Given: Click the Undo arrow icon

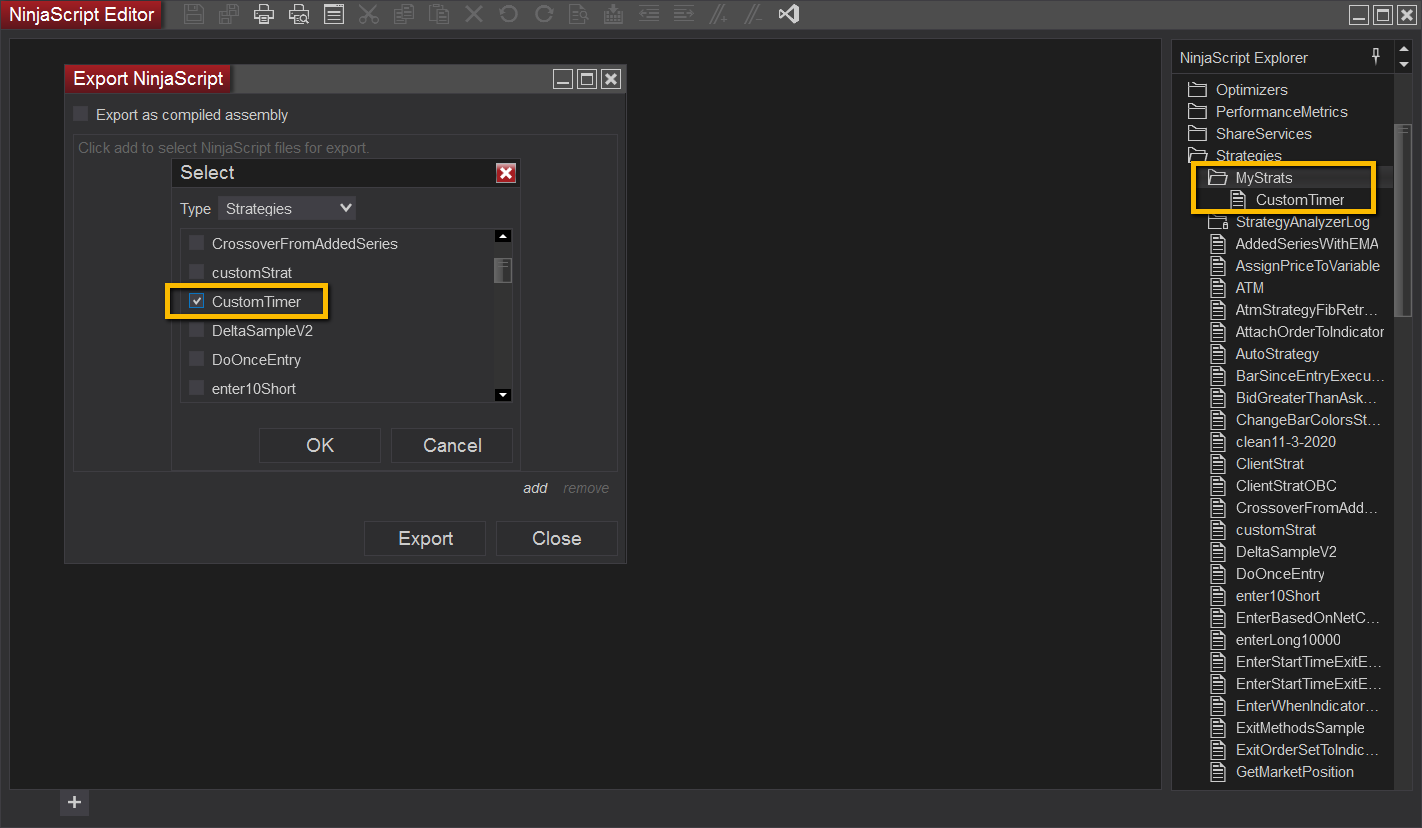Looking at the screenshot, I should coord(509,15).
